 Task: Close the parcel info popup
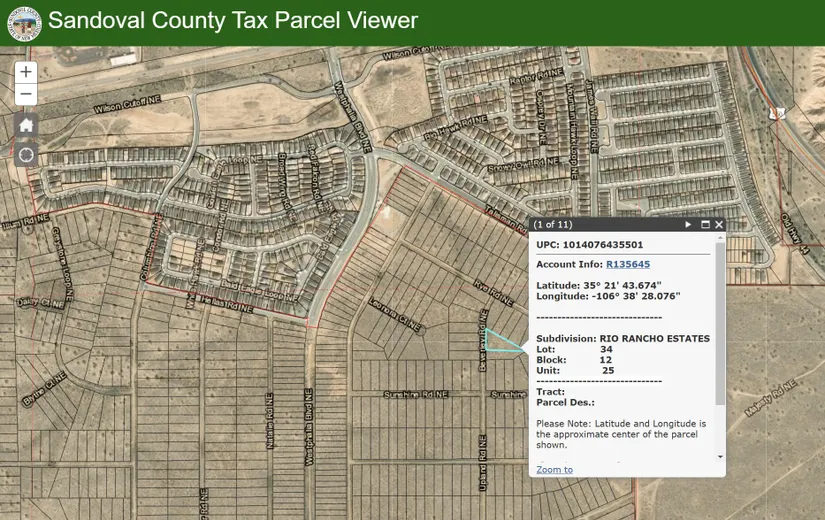pyautogui.click(x=718, y=225)
